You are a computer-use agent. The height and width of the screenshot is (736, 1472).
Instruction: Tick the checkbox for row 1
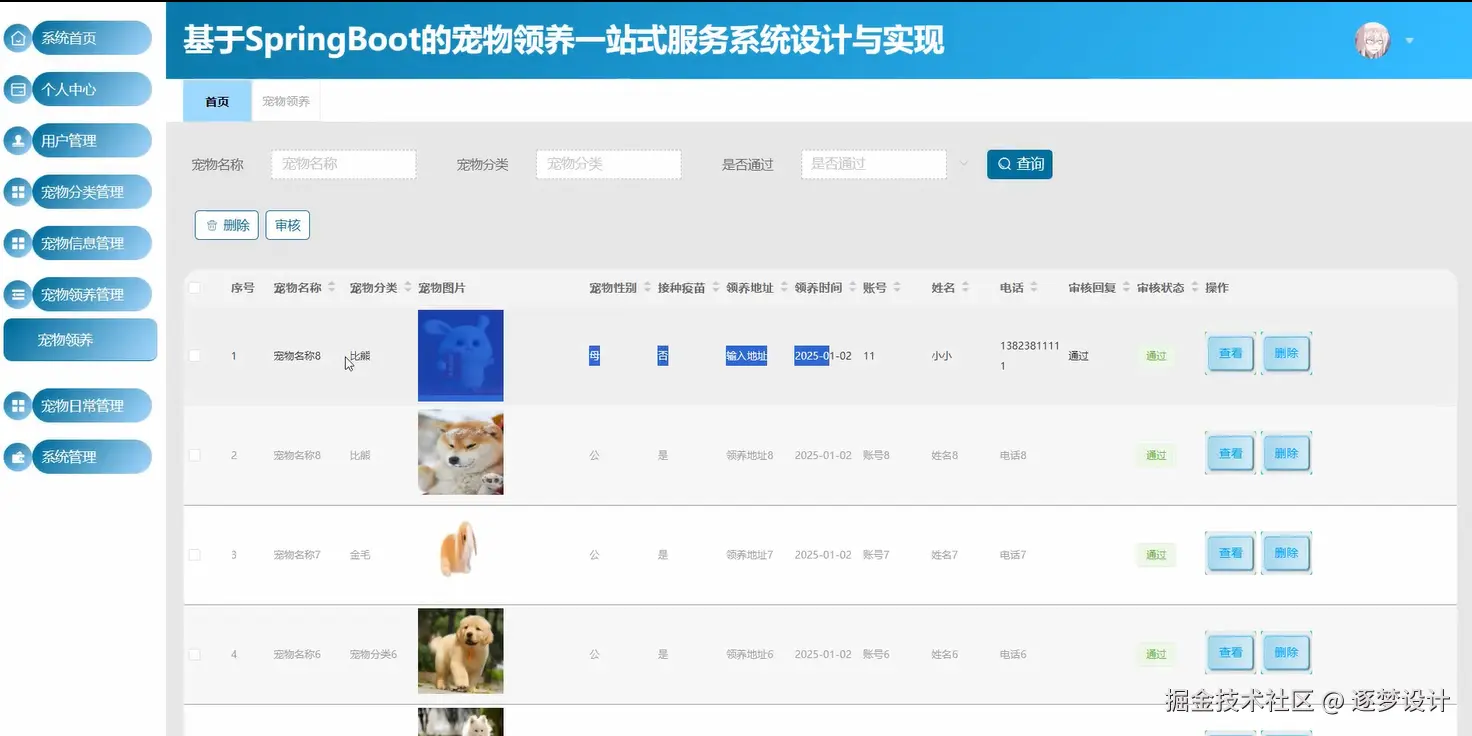(194, 356)
